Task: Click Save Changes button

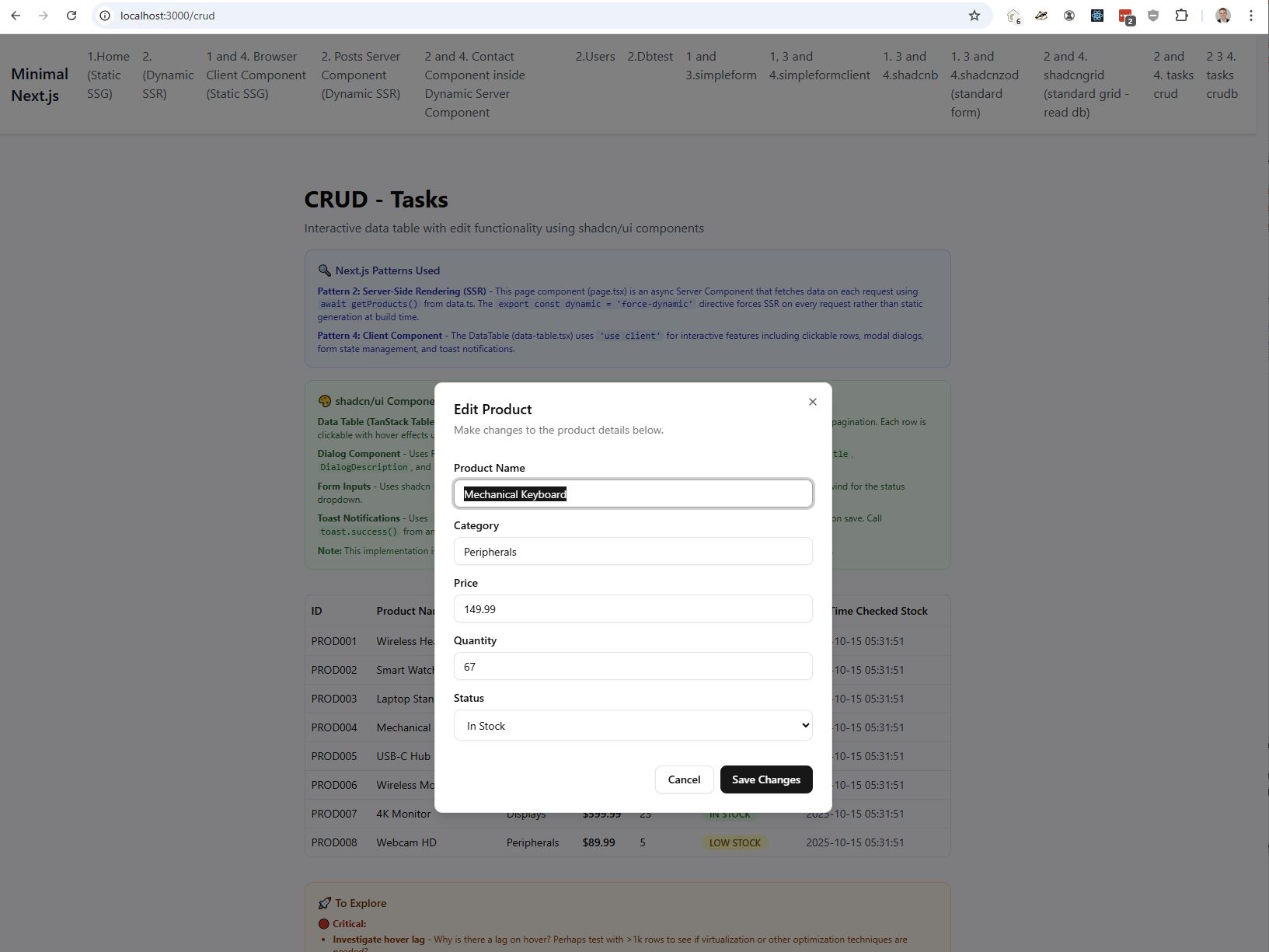Action: pyautogui.click(x=765, y=779)
